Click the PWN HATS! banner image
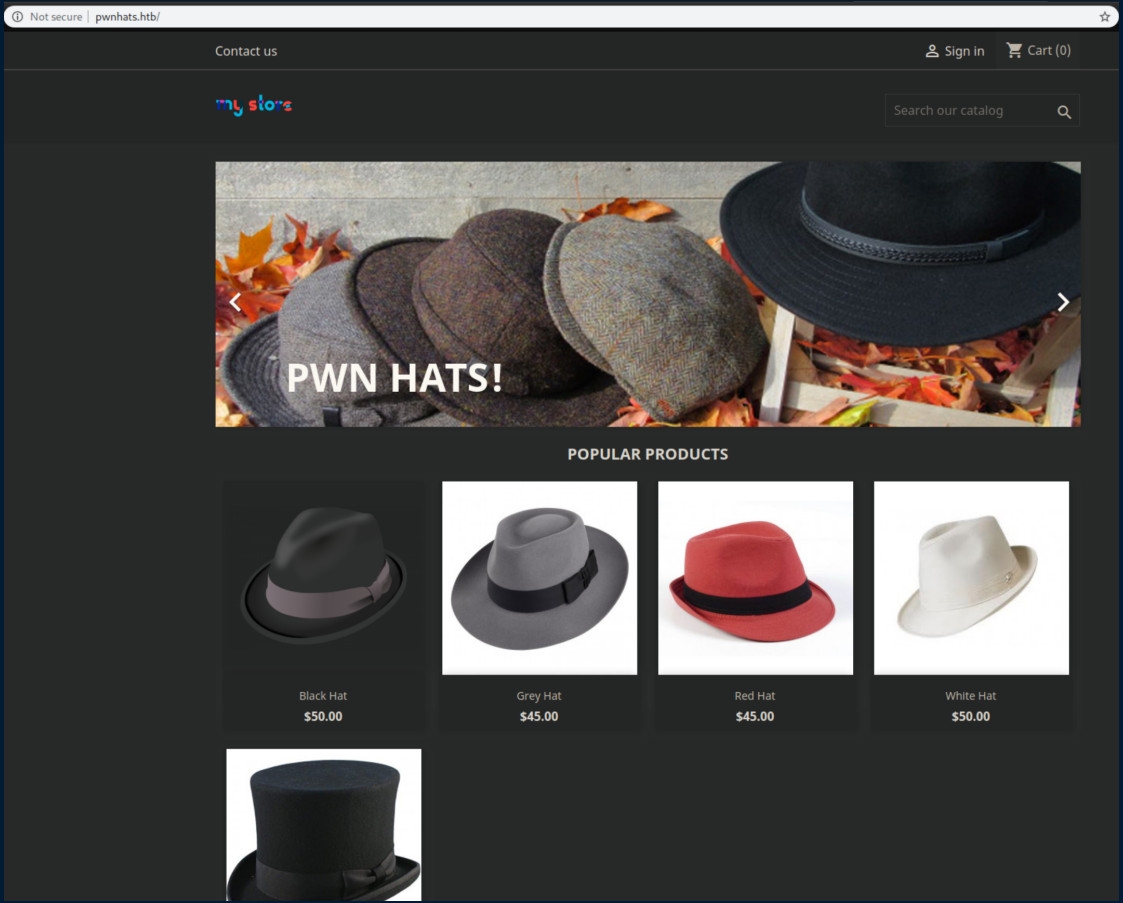Image resolution: width=1123 pixels, height=903 pixels. coord(647,294)
